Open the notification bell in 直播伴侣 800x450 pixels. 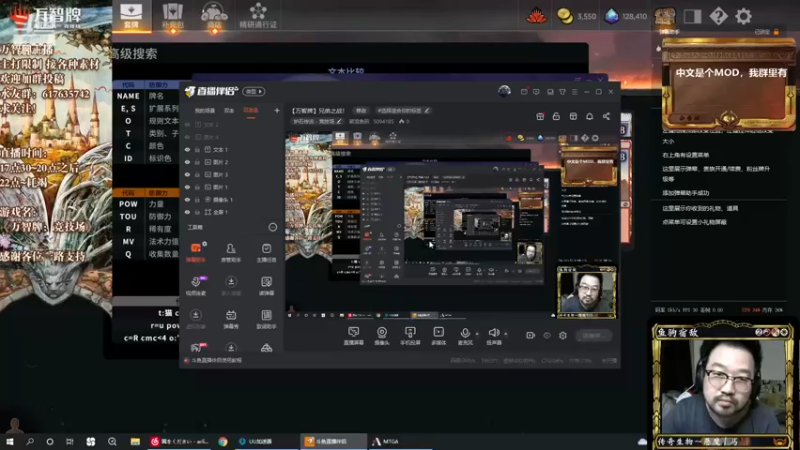tap(589, 116)
